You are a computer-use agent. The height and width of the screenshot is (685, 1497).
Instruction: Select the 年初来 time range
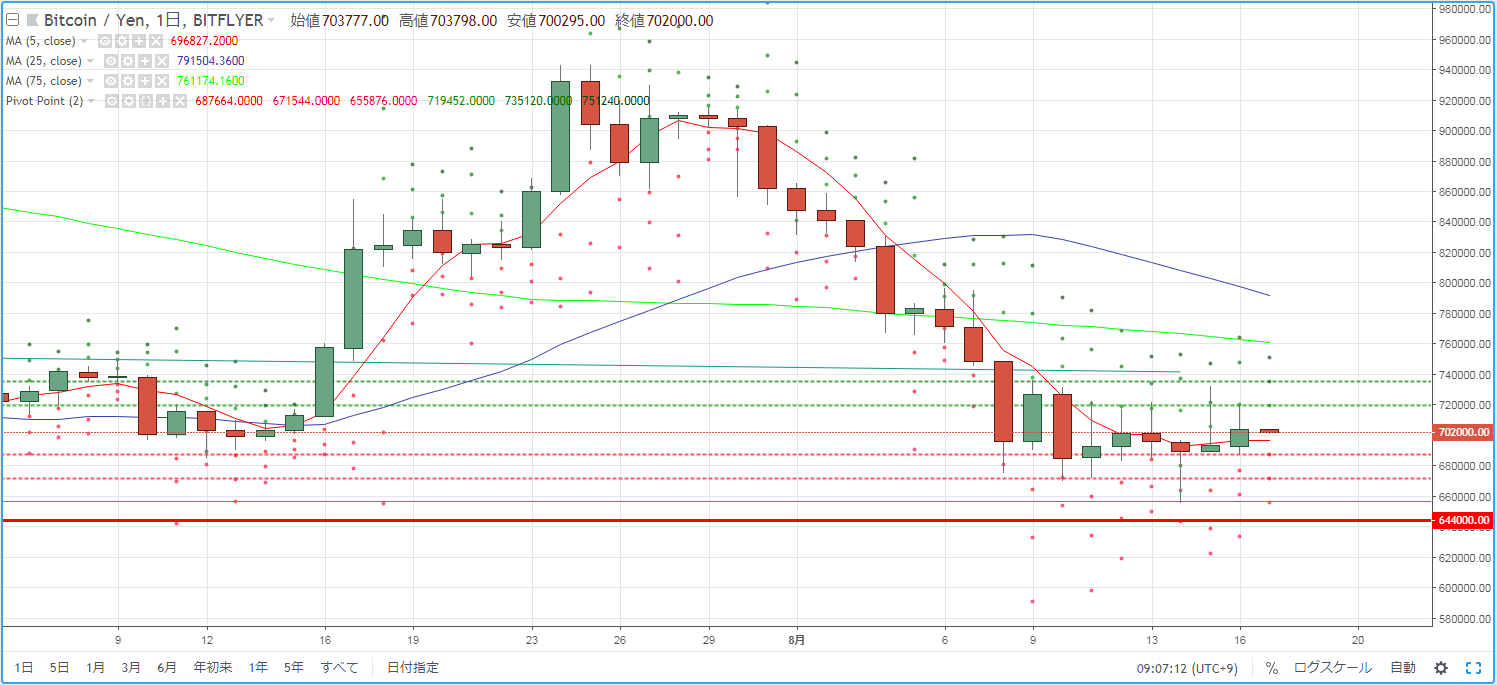click(213, 668)
